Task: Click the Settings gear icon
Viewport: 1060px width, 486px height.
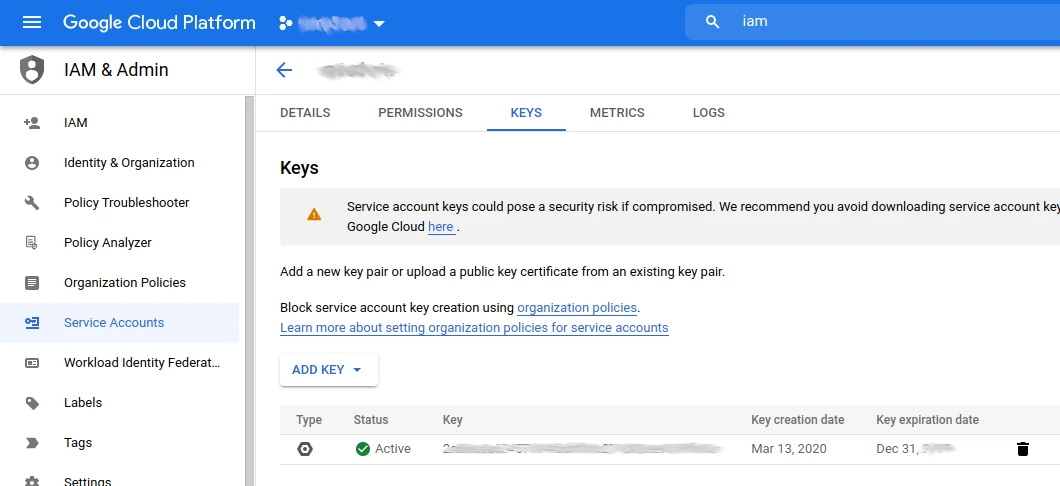Action: (32, 481)
